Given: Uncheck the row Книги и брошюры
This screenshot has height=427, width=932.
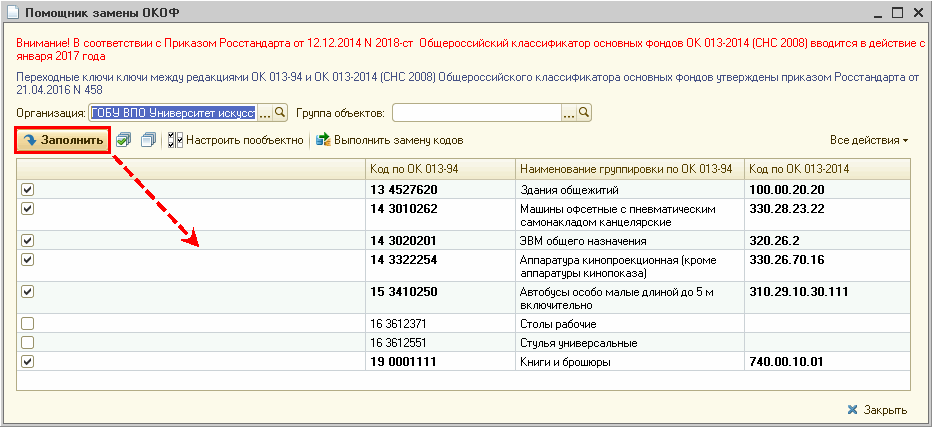Looking at the screenshot, I should 27,362.
